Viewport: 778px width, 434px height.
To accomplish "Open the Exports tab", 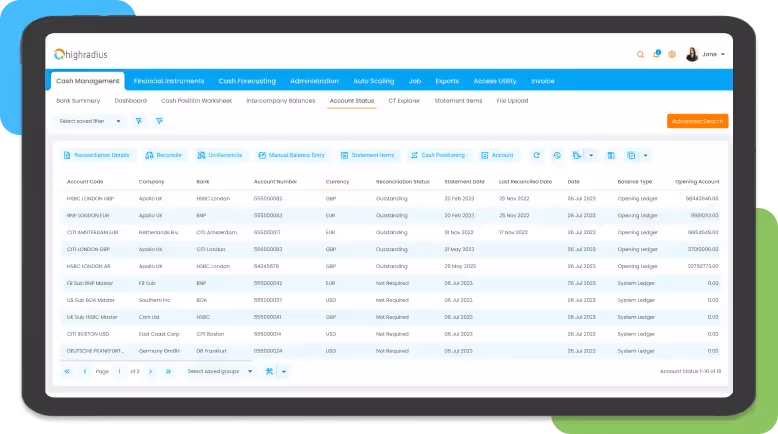I will tap(447, 81).
